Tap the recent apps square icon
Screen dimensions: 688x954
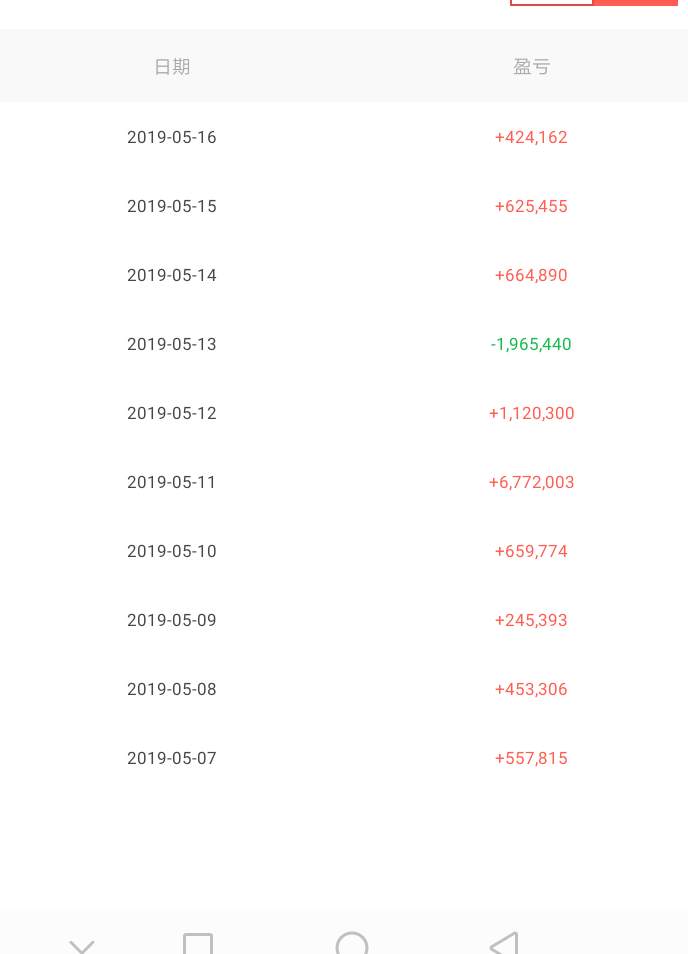click(x=198, y=944)
